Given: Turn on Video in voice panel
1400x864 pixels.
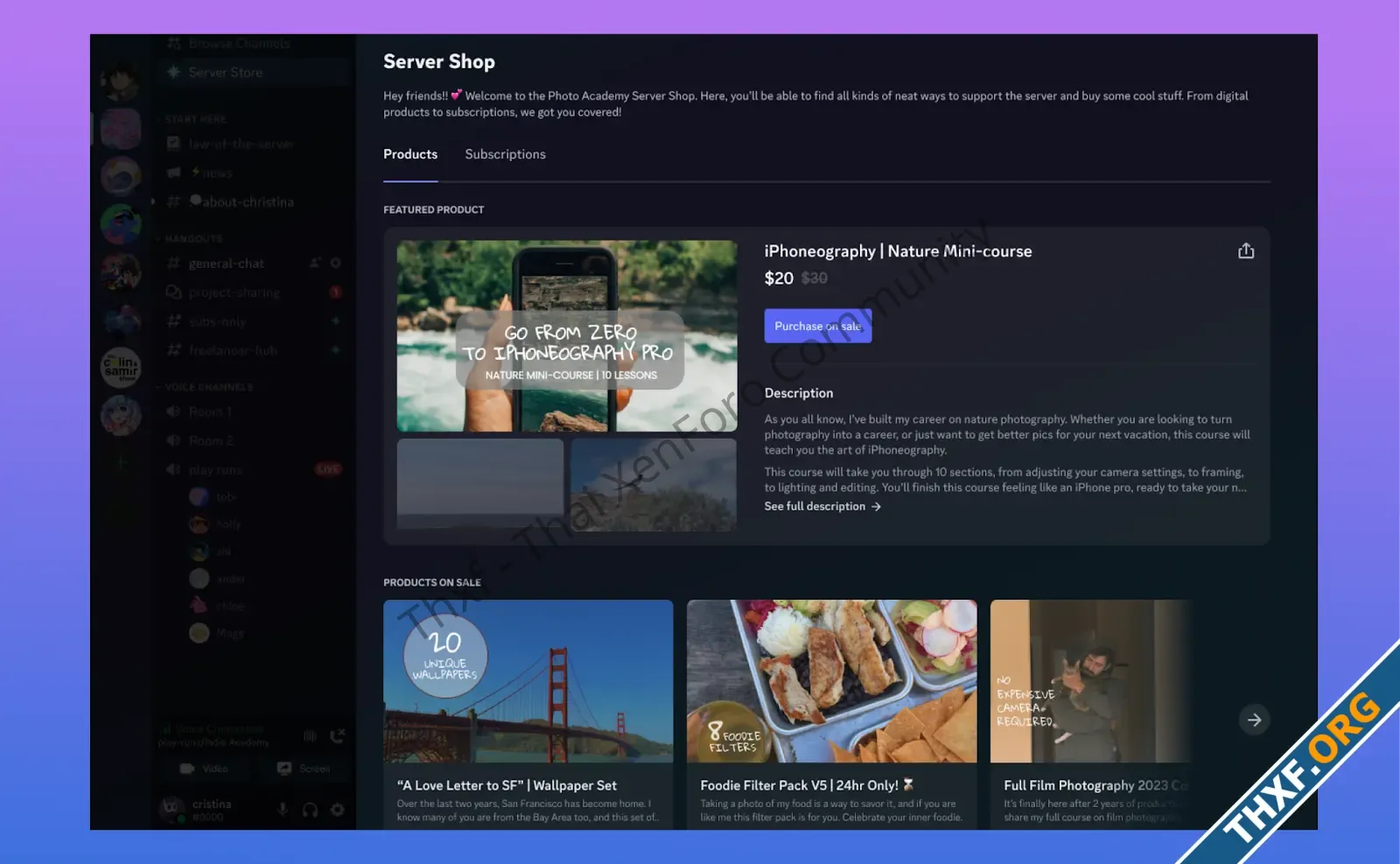Looking at the screenshot, I should 204,769.
